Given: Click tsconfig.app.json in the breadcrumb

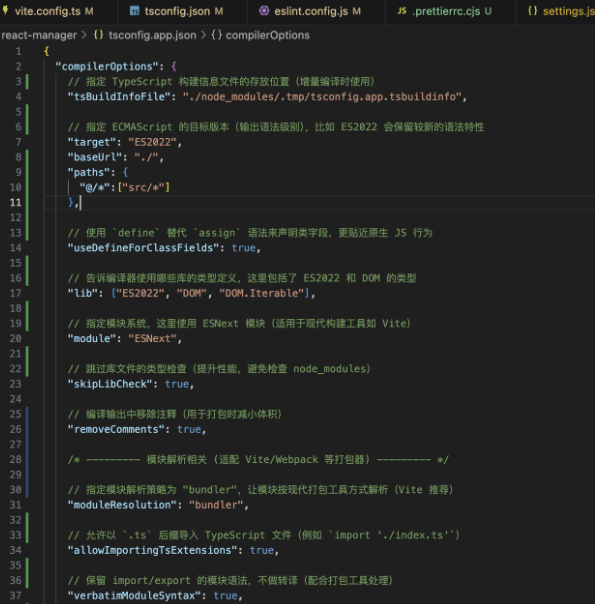Looking at the screenshot, I should [x=152, y=35].
